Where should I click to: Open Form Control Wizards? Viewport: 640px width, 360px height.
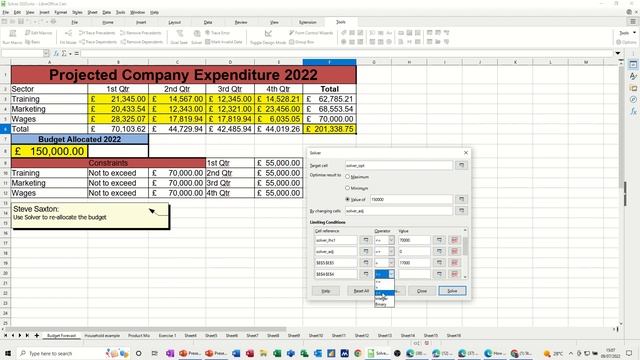[x=311, y=33]
